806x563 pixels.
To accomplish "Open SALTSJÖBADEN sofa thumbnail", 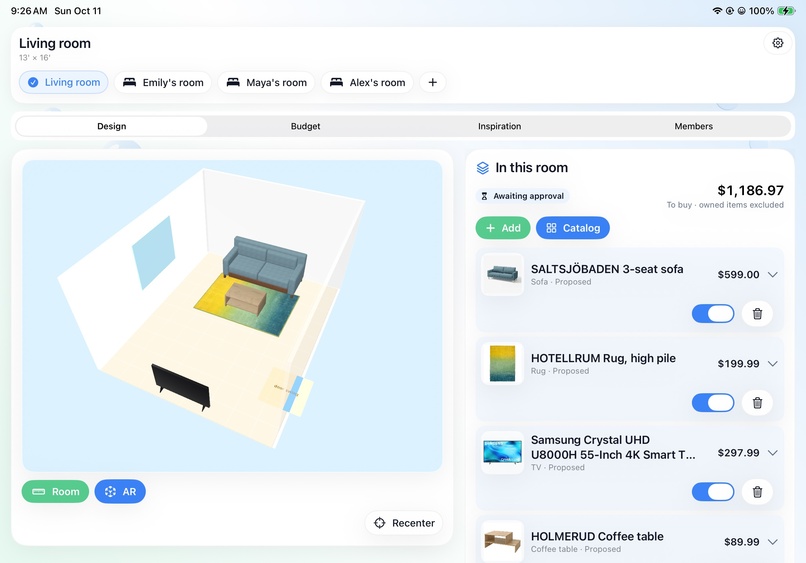I will pos(502,274).
